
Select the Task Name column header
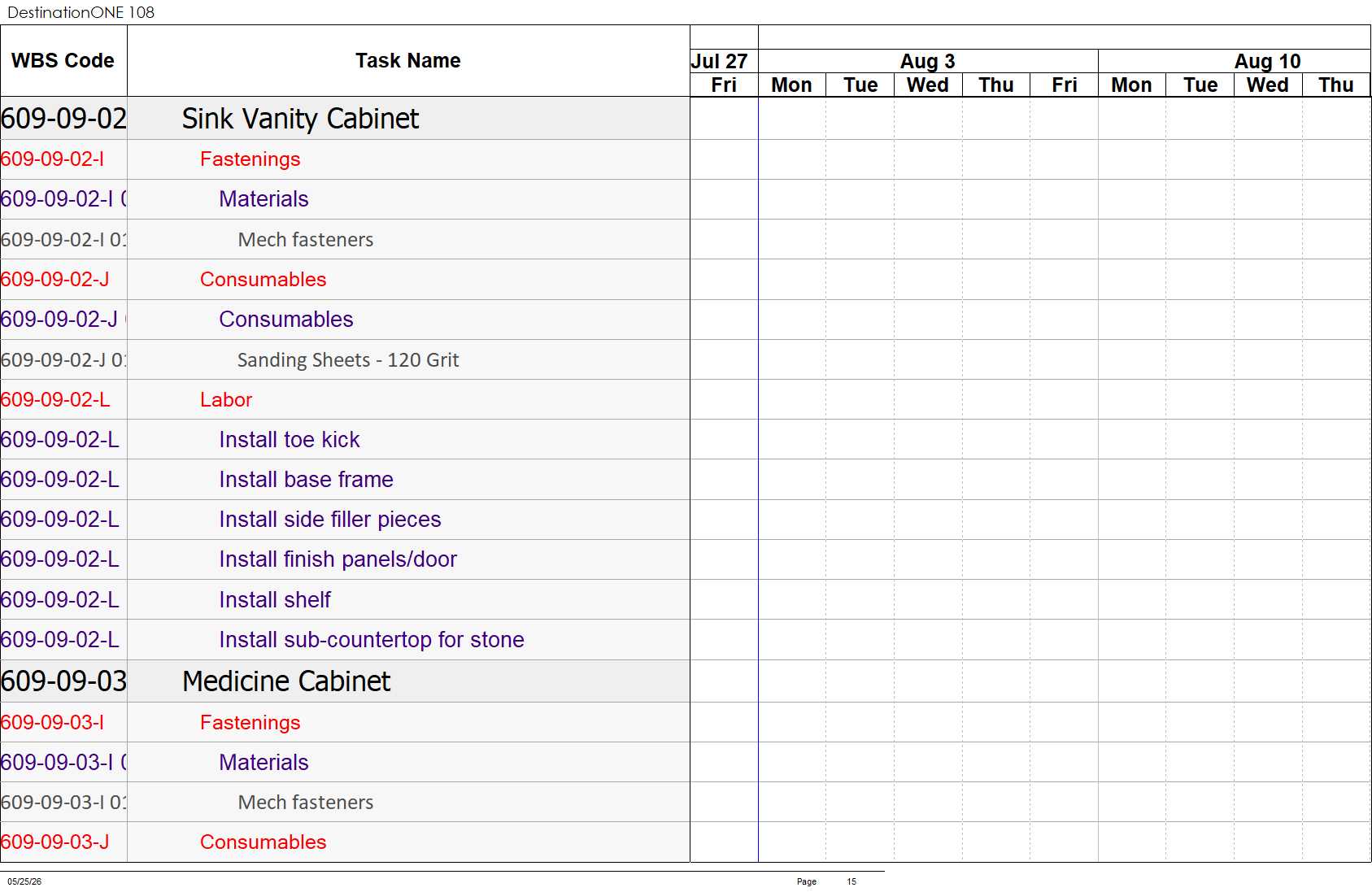[x=407, y=61]
